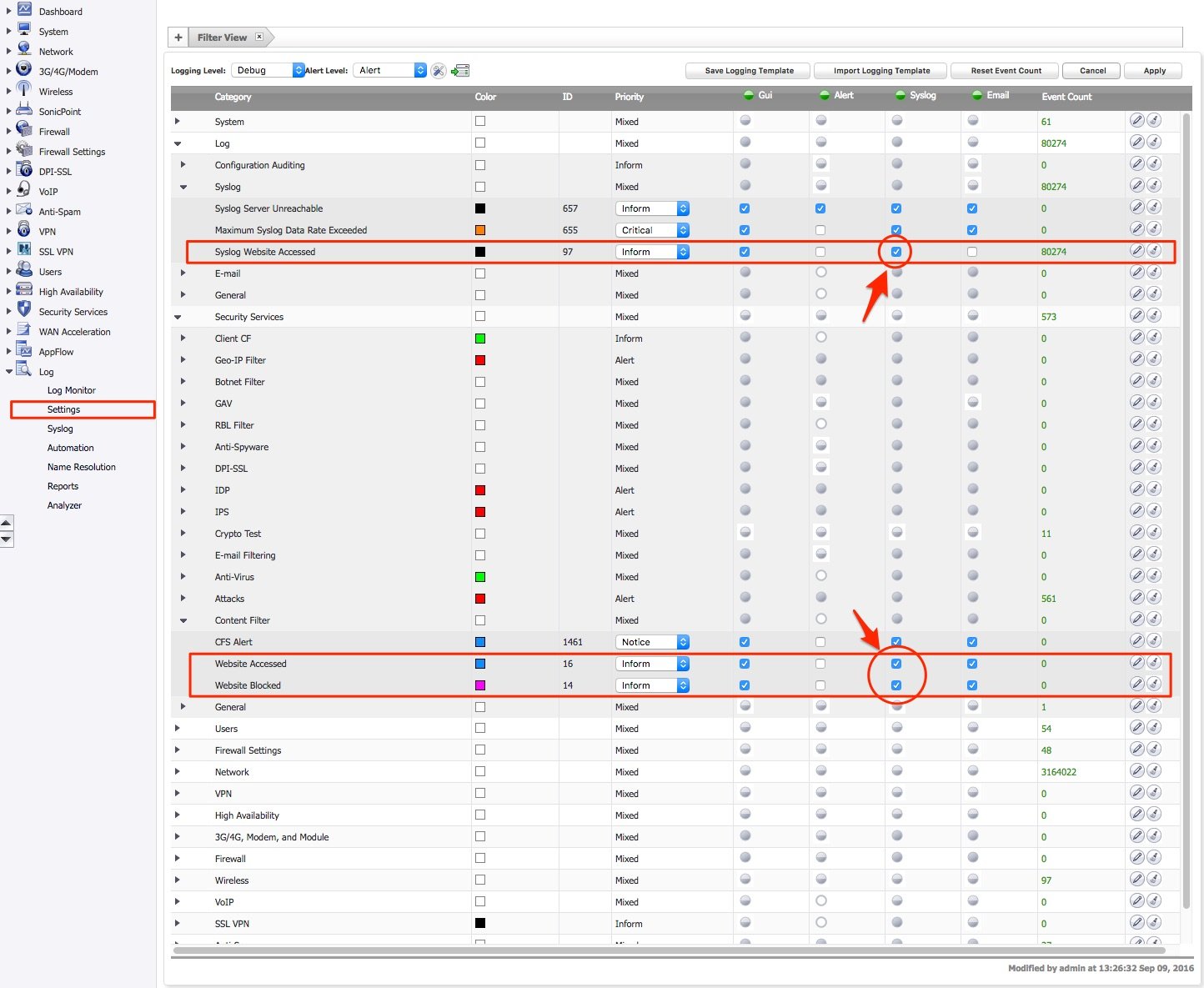Click the pencil edit icon in System row
Image resolution: width=1204 pixels, height=988 pixels.
click(1136, 120)
